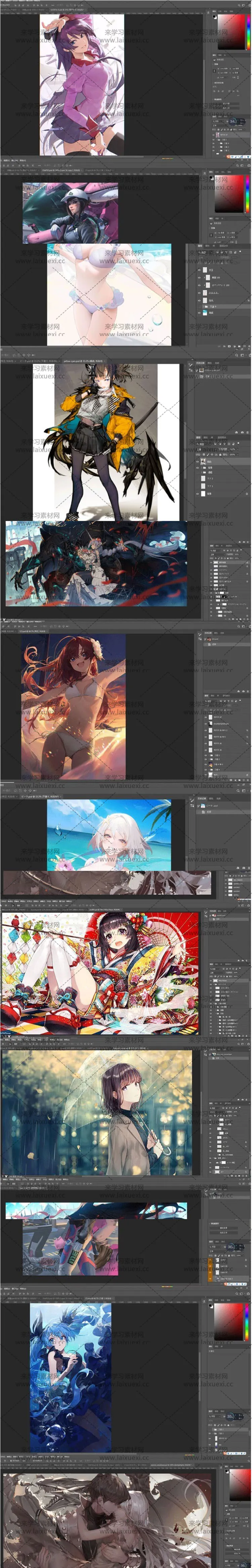Image resolution: width=252 pixels, height=1568 pixels.
Task: Click hue slider in swimsuit girl window
Action: (247, 194)
